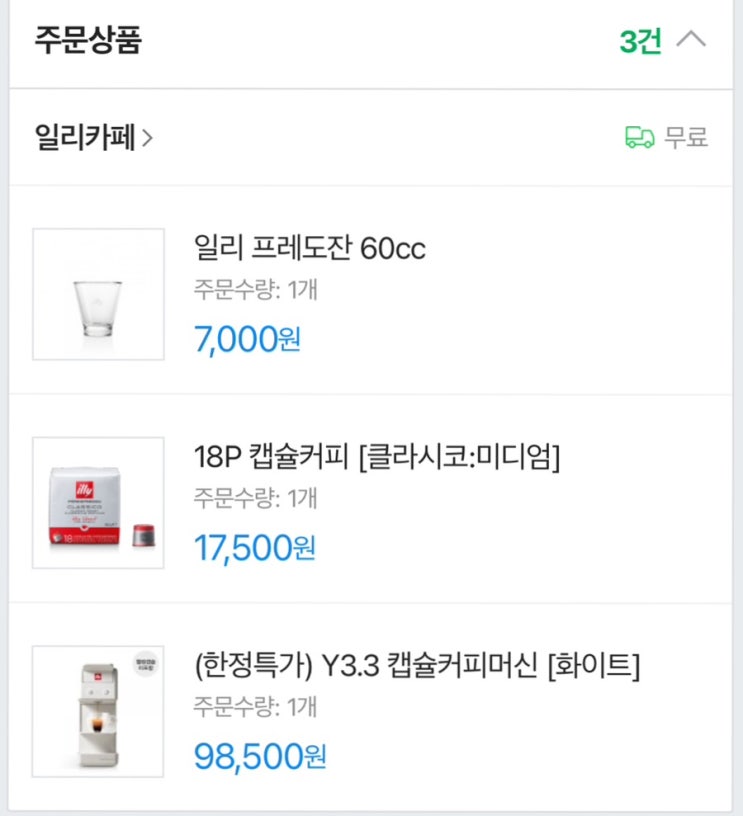Collapse the 주문상품 section with the chevron
Image resolution: width=743 pixels, height=816 pixels.
pos(691,41)
